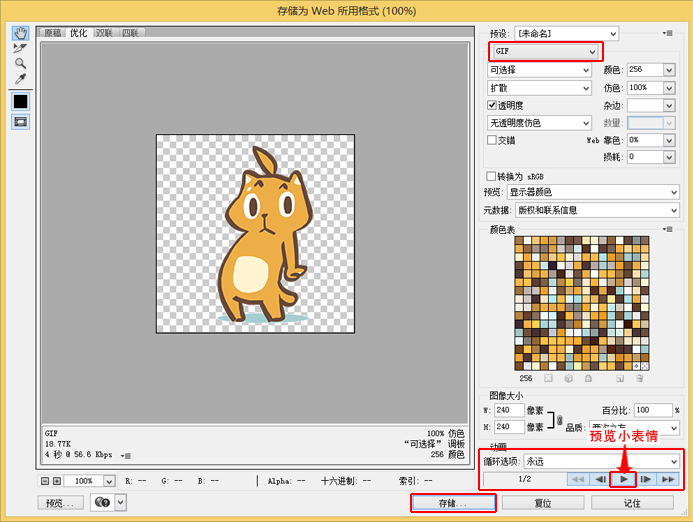Open the GIF file format dropdown
The image size is (693, 522).
coord(545,51)
